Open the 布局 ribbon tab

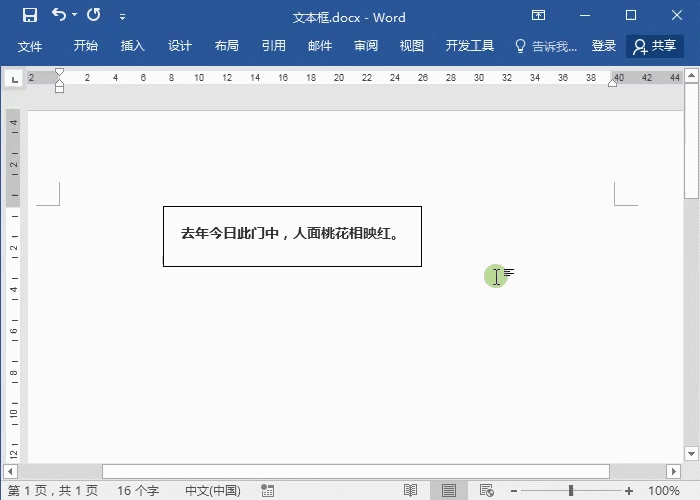point(226,46)
